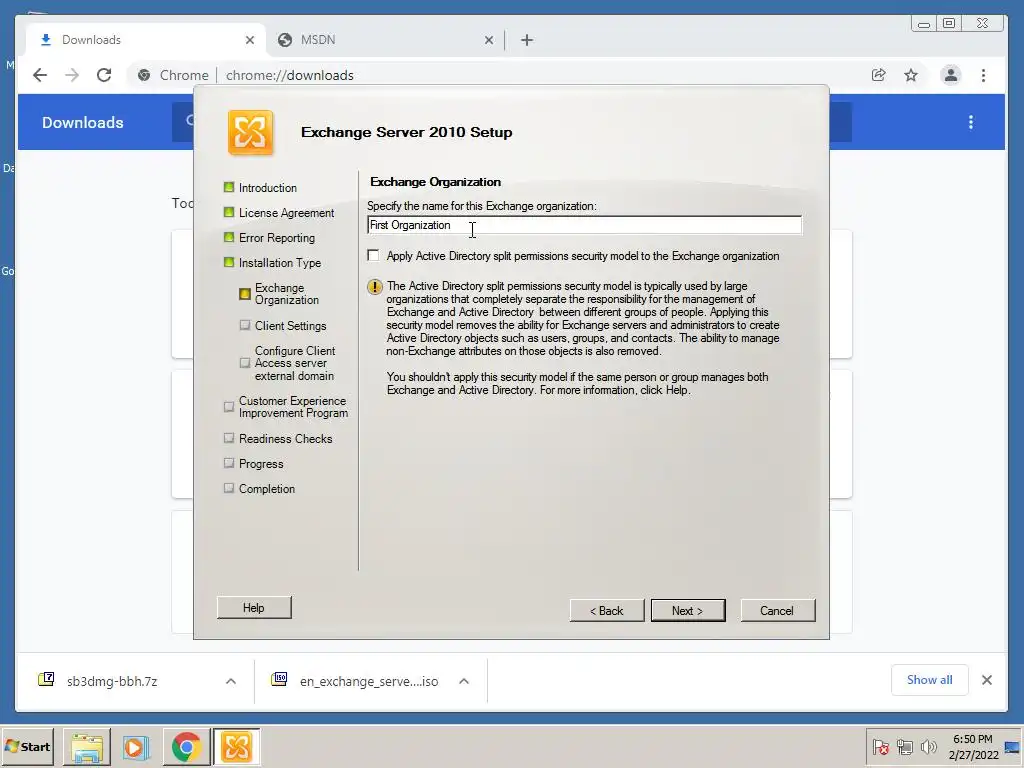Open Downloads page more actions menu
The image size is (1024, 768).
pos(971,122)
